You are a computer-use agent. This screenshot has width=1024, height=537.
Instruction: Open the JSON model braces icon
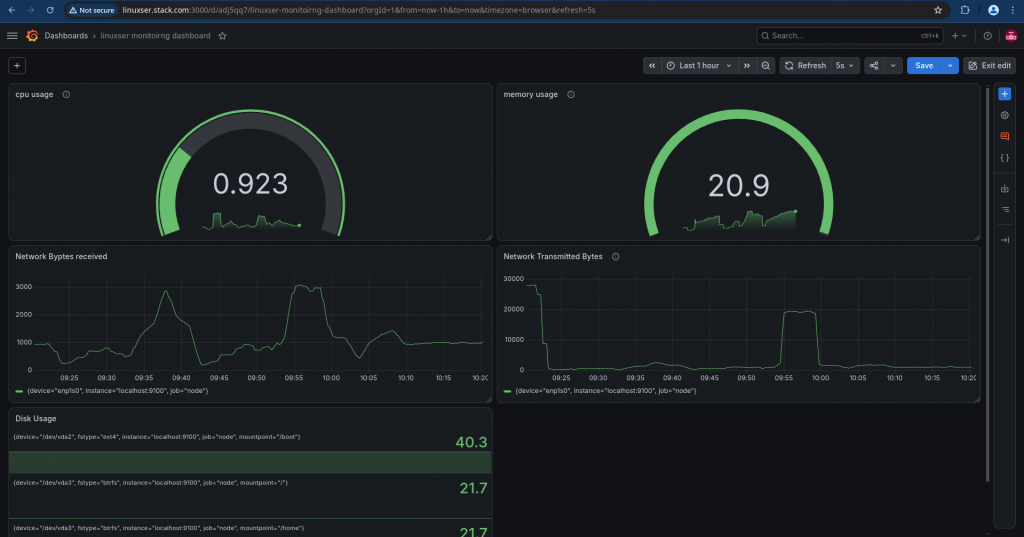pos(1004,157)
